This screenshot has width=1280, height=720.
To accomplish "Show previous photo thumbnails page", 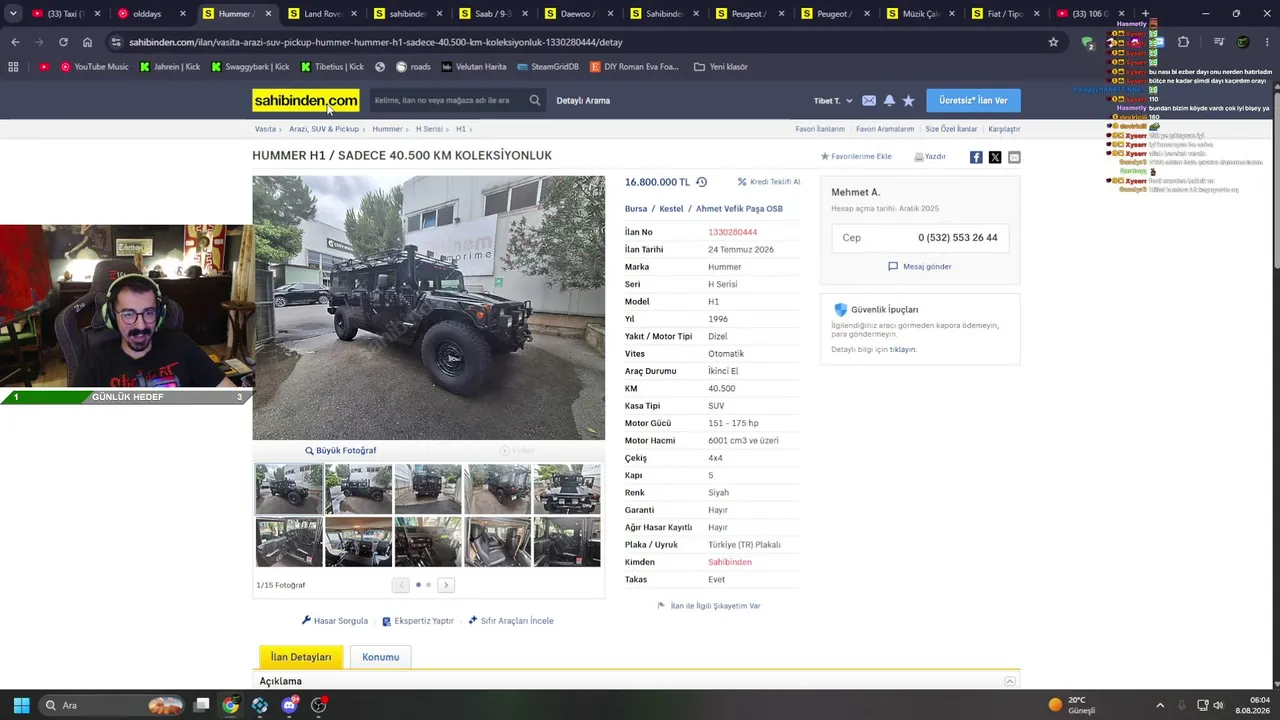I will click(x=401, y=585).
